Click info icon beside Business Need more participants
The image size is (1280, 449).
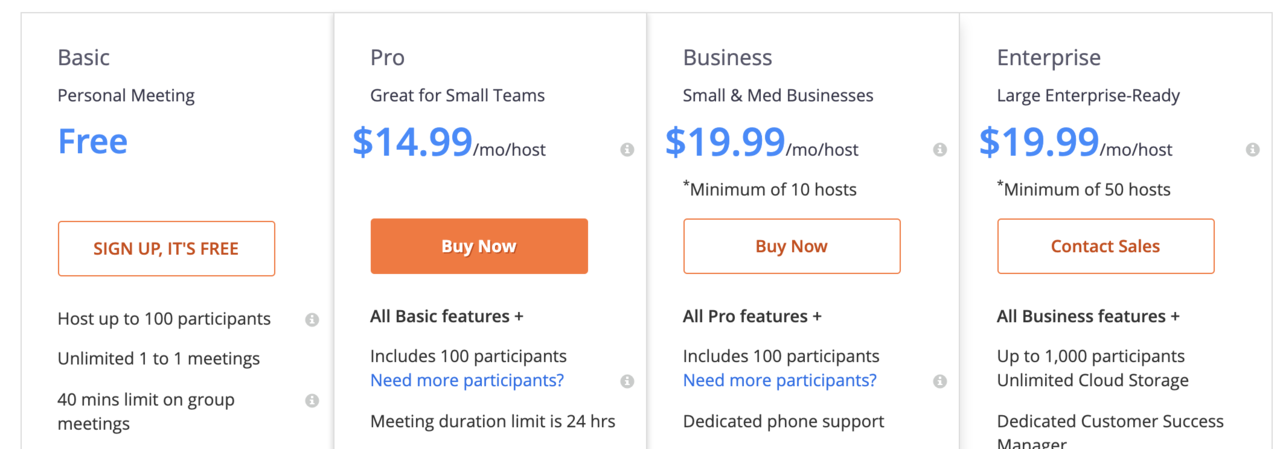(940, 381)
